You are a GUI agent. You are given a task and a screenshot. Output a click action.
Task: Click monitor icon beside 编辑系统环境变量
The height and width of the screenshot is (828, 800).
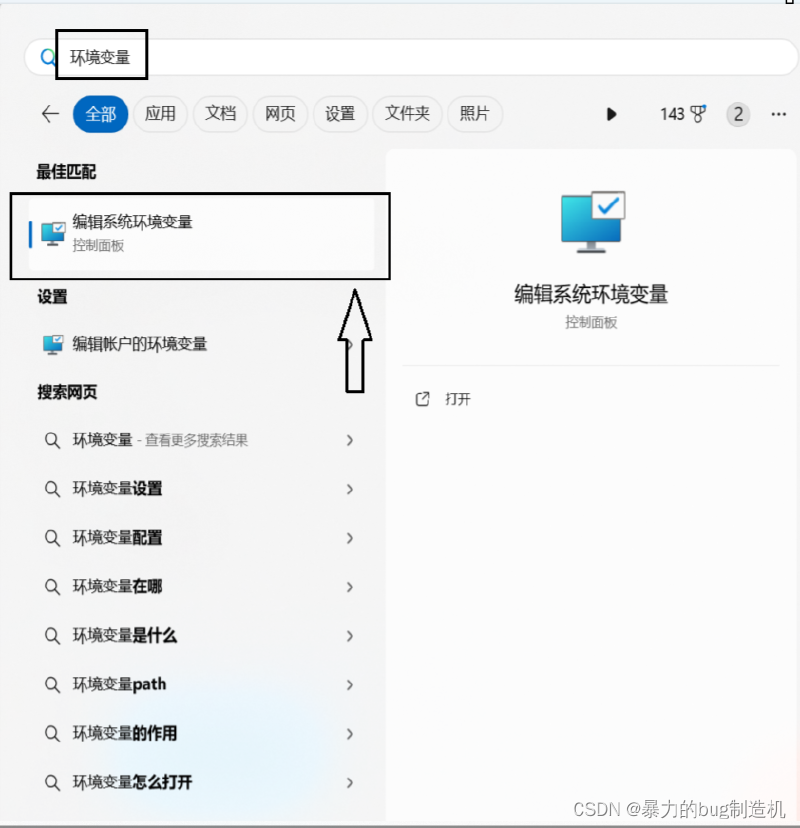[53, 234]
